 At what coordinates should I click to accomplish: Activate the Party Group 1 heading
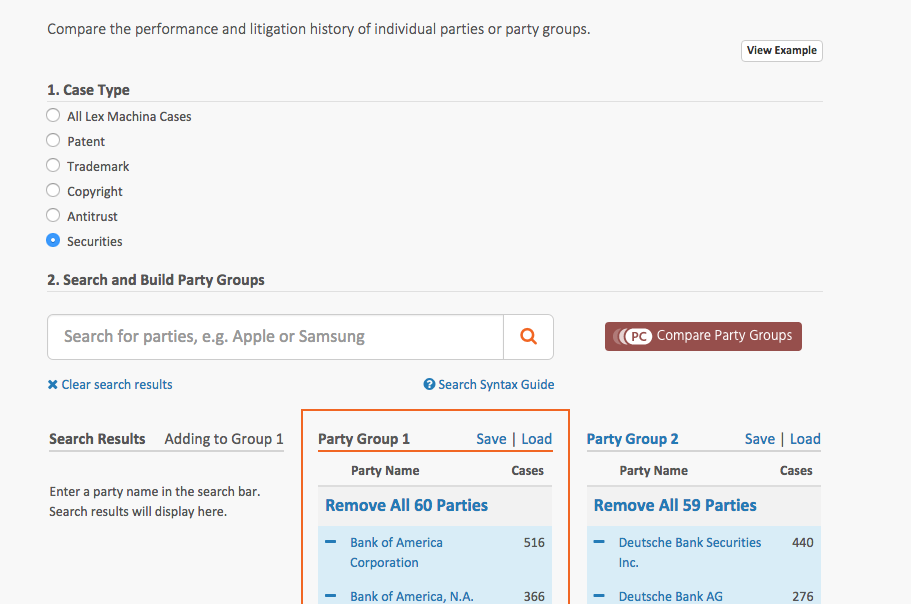pos(364,439)
